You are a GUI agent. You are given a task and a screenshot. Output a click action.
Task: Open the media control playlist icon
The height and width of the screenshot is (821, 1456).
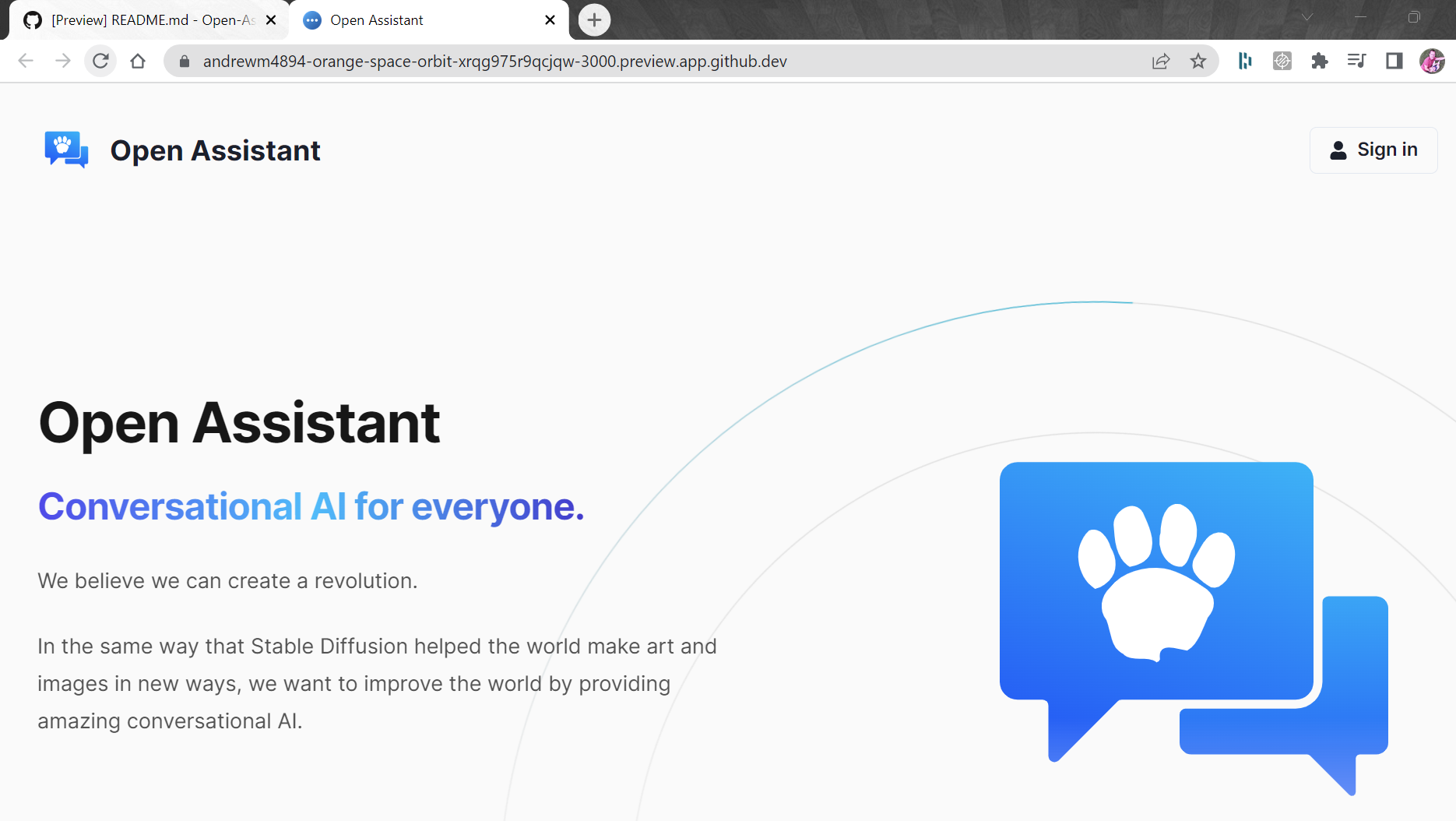[x=1357, y=61]
